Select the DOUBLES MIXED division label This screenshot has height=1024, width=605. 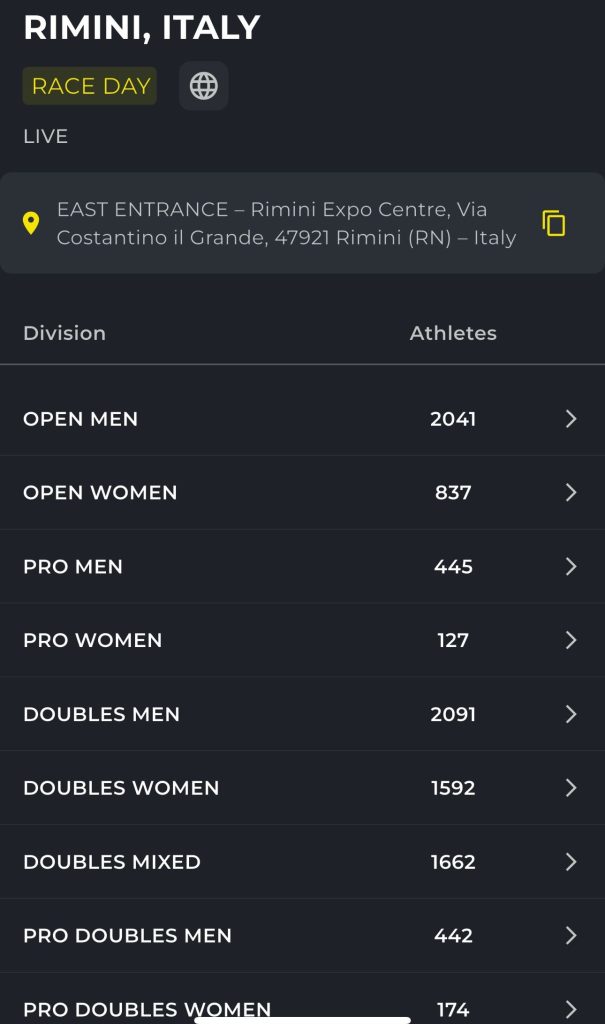[112, 861]
